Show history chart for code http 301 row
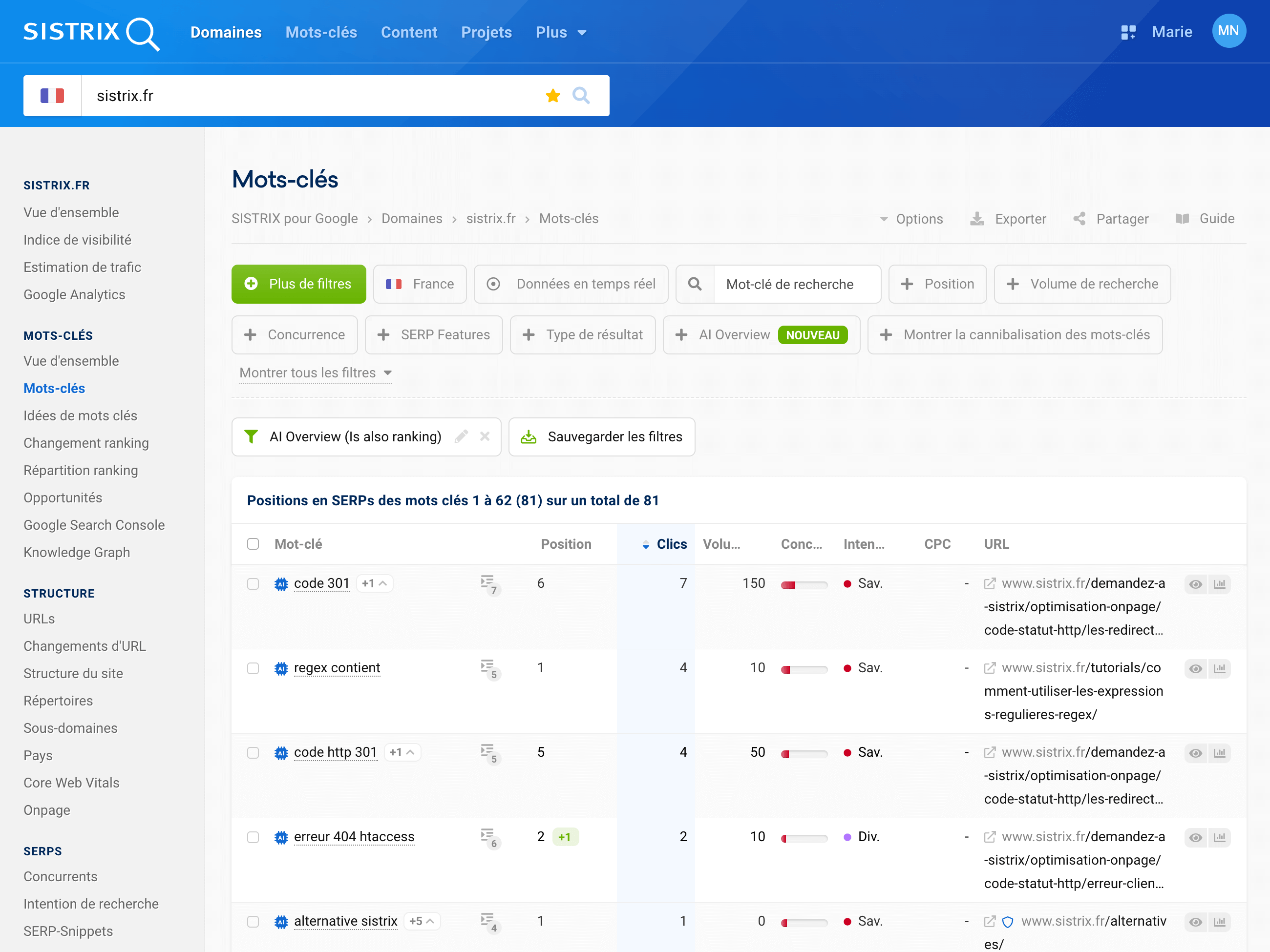1270x952 pixels. (1219, 752)
